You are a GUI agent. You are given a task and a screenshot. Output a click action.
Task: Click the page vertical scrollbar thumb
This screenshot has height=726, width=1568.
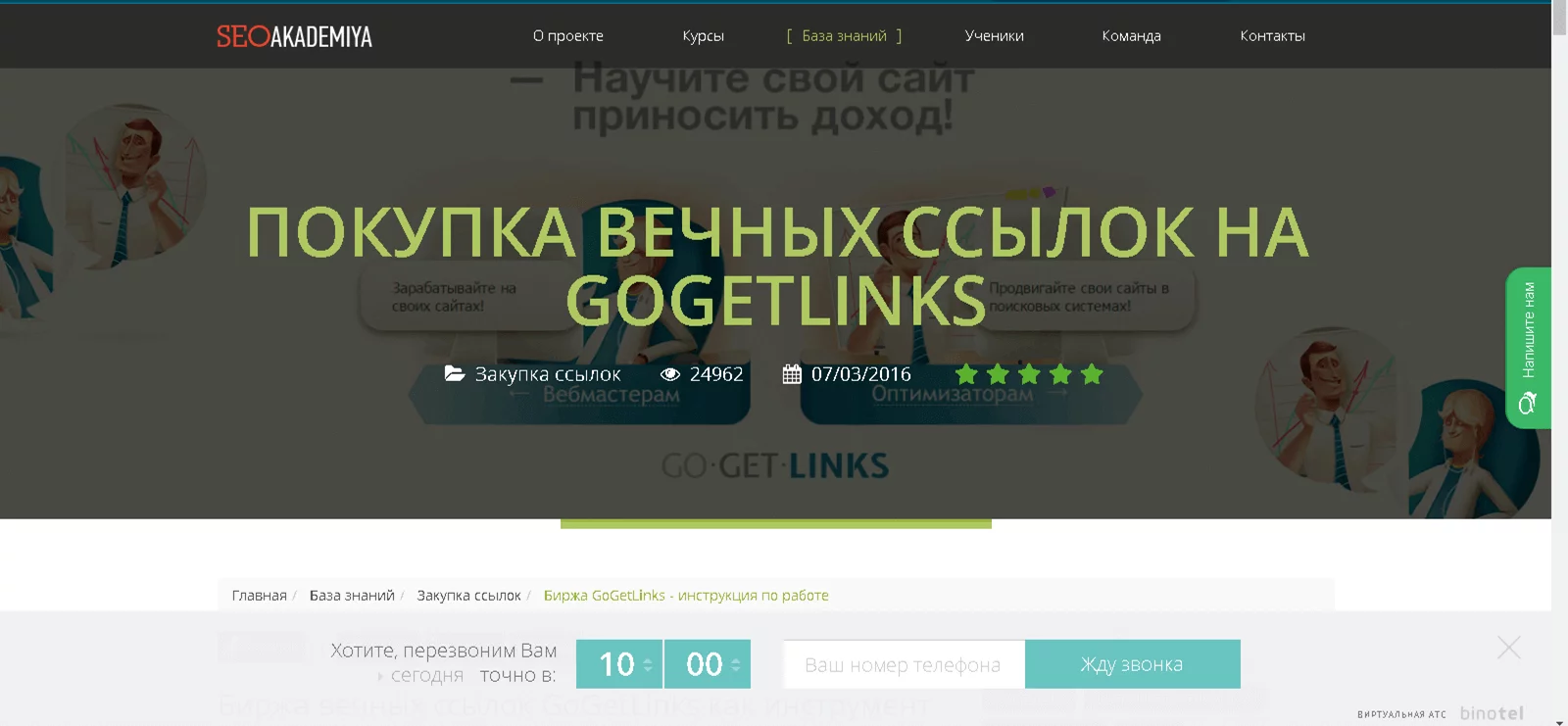1559,18
